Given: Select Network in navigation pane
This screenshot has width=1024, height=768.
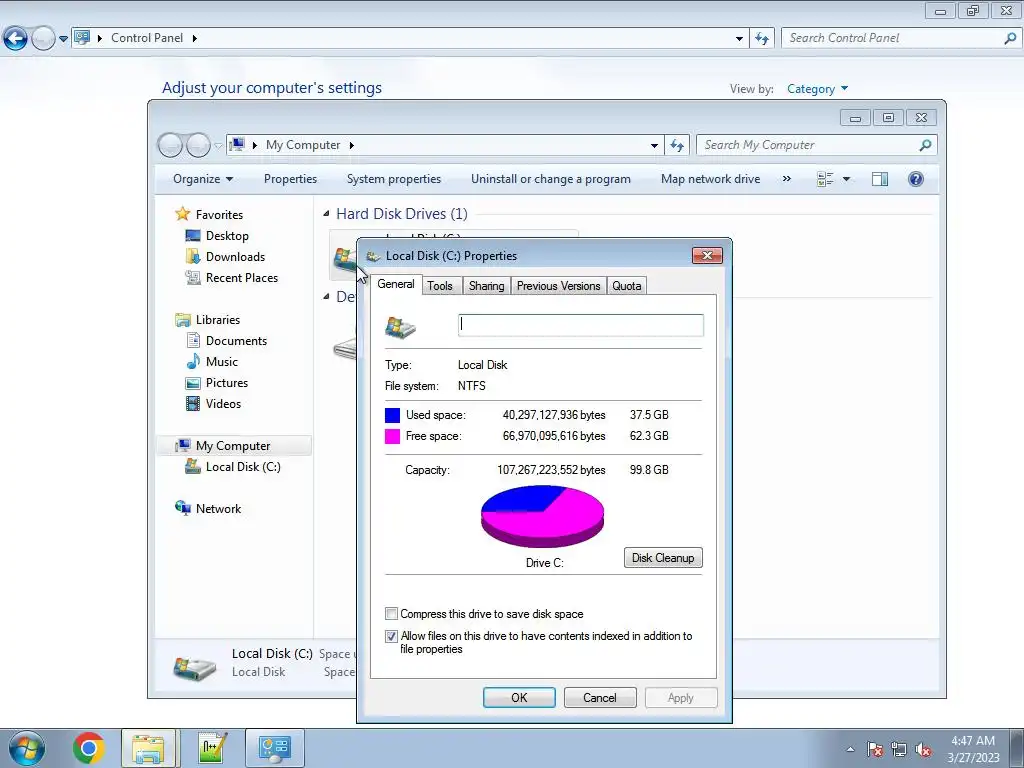Looking at the screenshot, I should point(218,508).
